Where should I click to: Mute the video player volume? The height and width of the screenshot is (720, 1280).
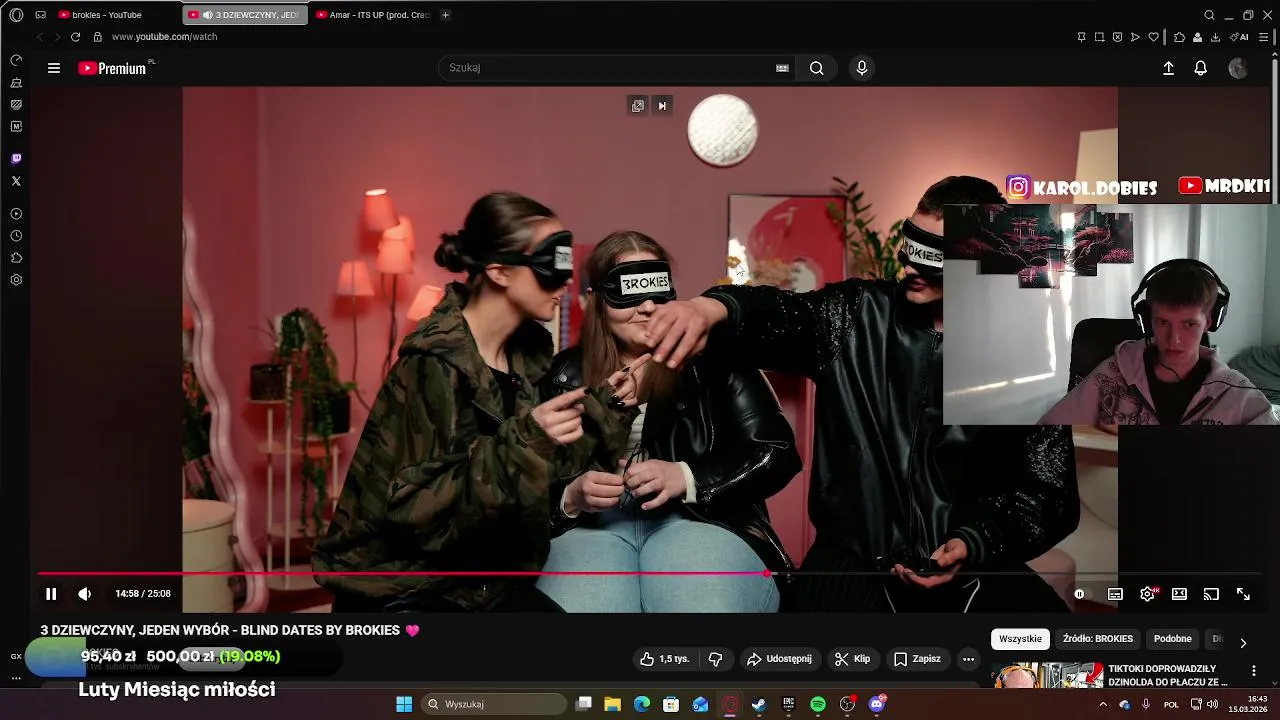[x=85, y=594]
